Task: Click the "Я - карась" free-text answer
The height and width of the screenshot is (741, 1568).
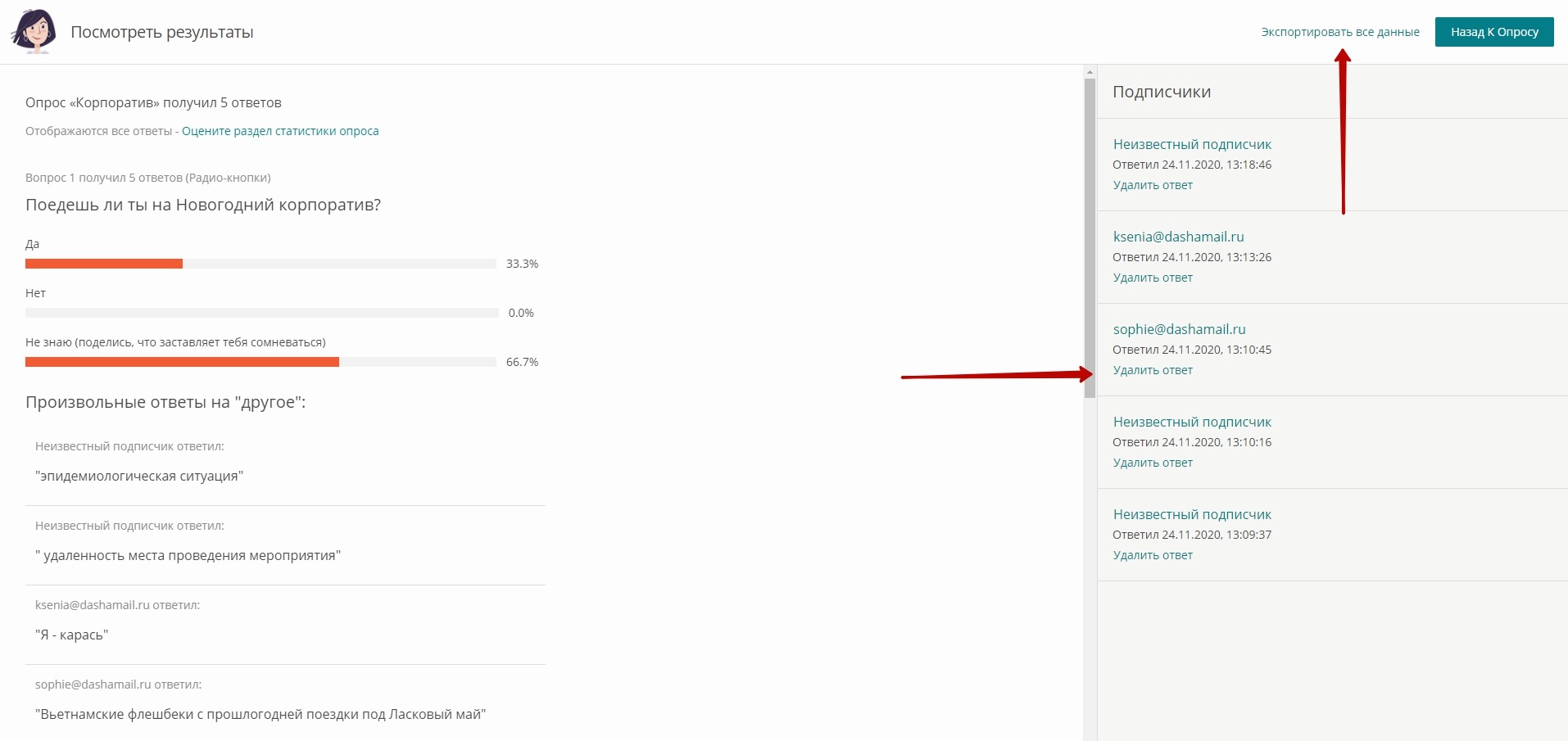Action: point(72,635)
